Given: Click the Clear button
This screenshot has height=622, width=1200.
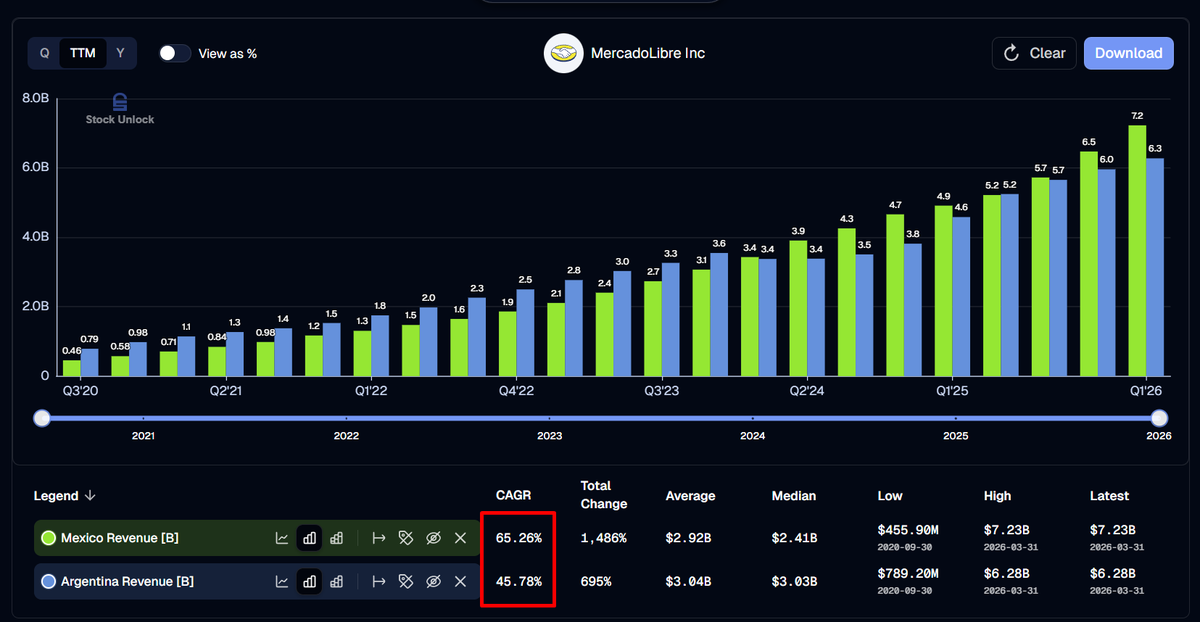Looking at the screenshot, I should click(1034, 53).
